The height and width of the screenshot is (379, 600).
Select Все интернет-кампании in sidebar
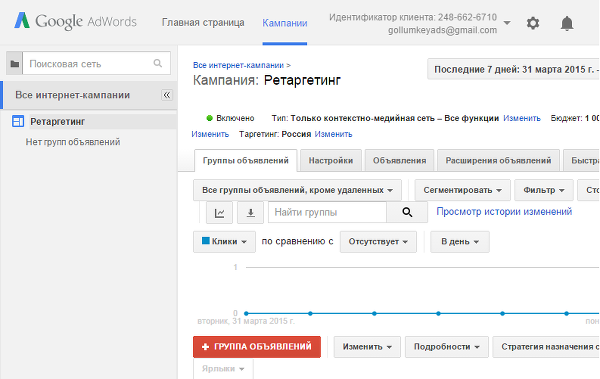72,95
